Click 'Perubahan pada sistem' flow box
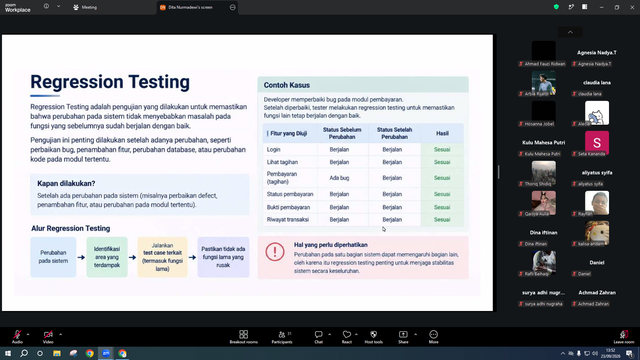Image resolution: width=640 pixels, height=360 pixels. (53, 257)
